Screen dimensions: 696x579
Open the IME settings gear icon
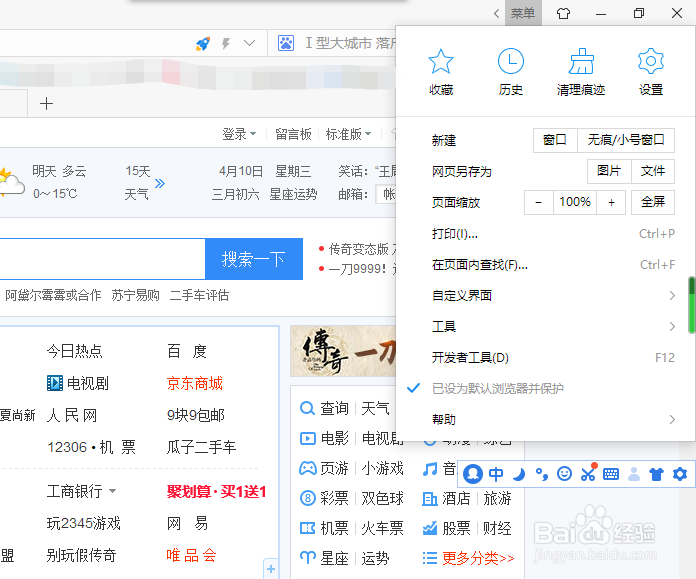point(680,474)
